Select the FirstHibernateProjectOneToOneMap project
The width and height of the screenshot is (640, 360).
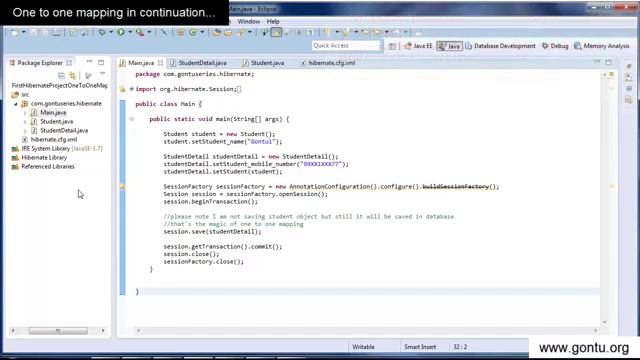click(59, 85)
